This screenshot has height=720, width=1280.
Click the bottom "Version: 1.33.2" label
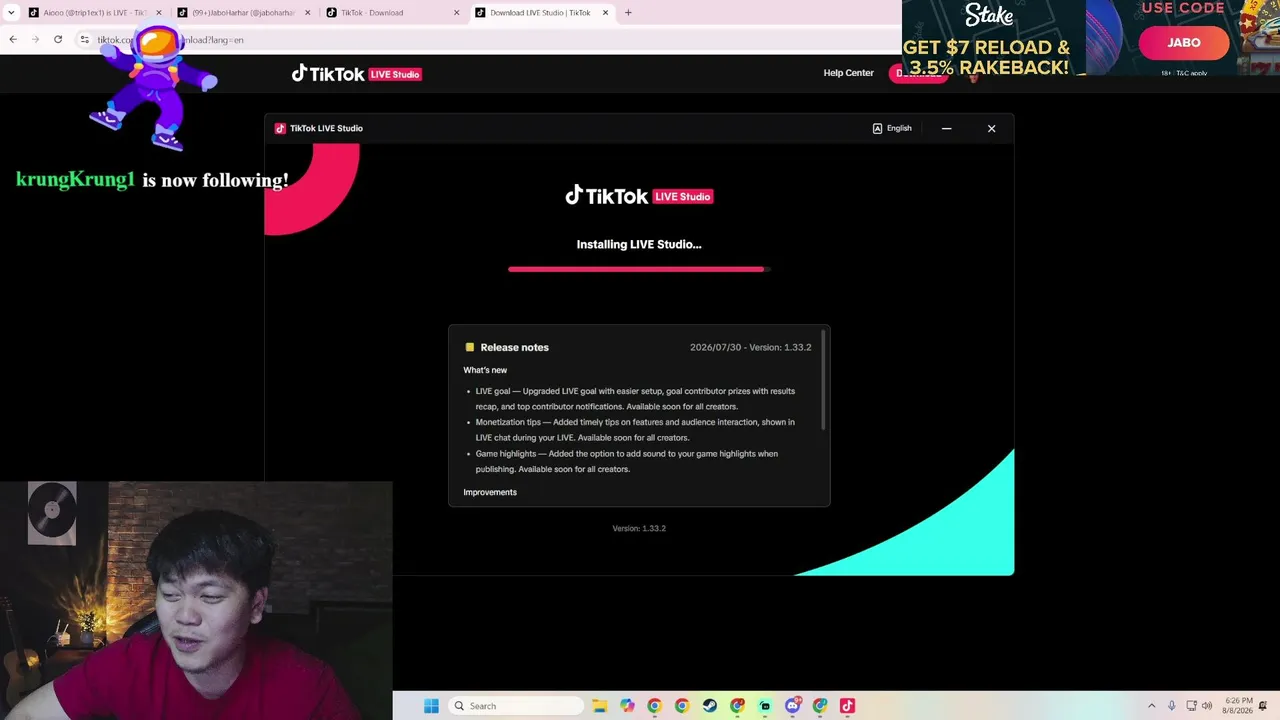tap(639, 528)
